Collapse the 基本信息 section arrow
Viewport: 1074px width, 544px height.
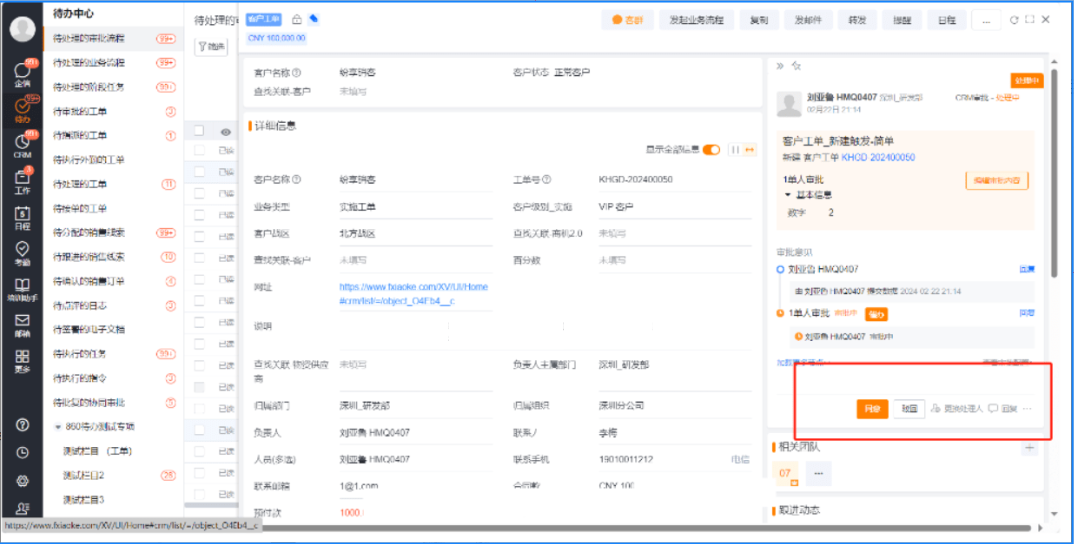(x=788, y=195)
